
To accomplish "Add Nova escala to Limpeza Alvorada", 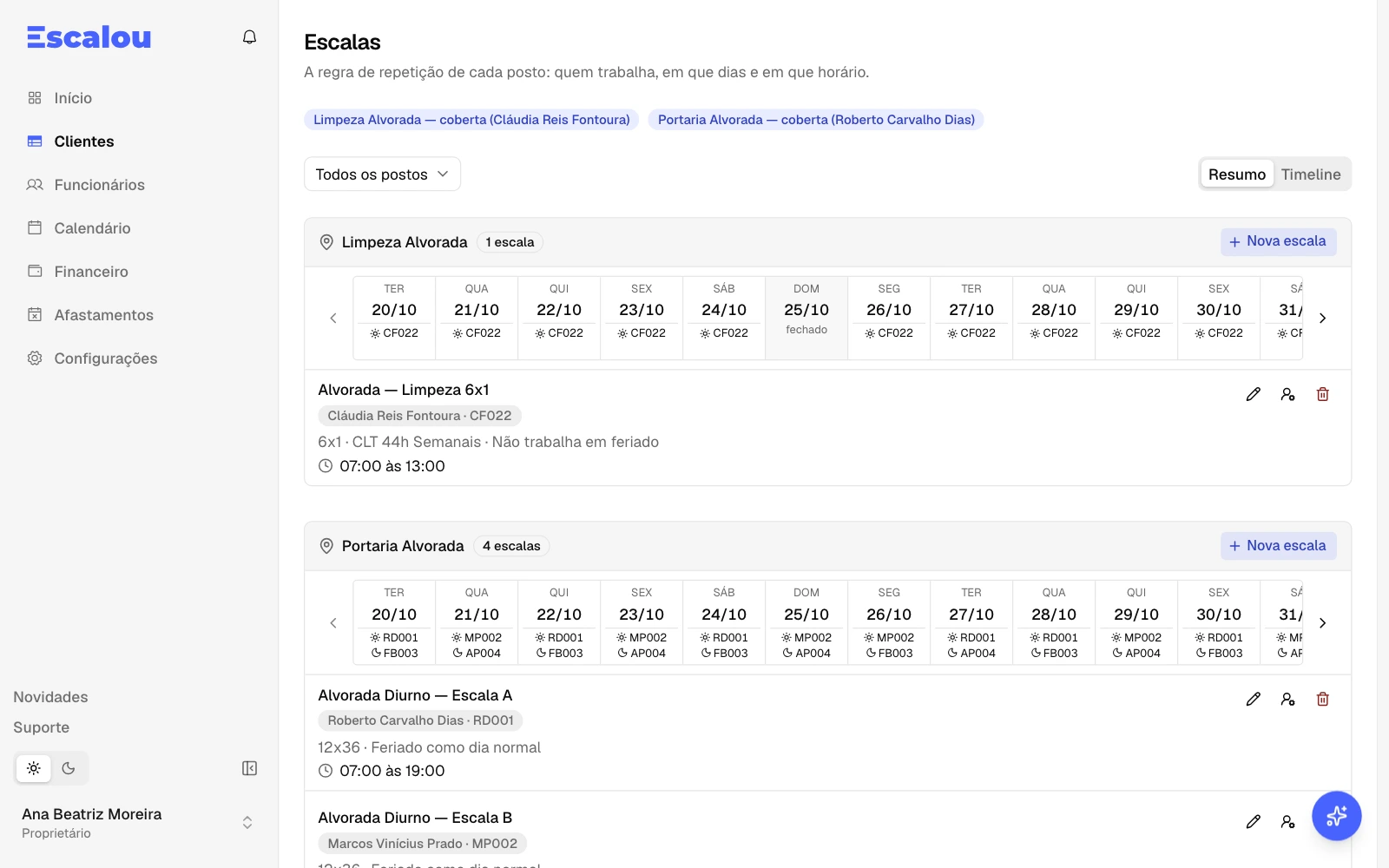I will (1278, 241).
